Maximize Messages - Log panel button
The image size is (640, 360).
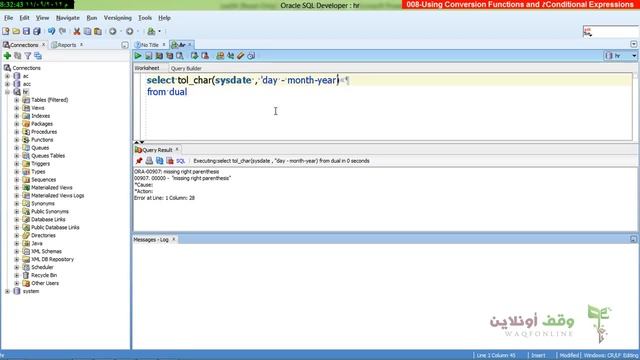pos(633,239)
